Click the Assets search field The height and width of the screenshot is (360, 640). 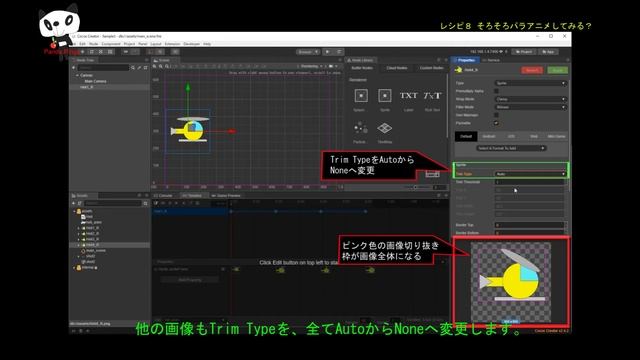tap(113, 203)
